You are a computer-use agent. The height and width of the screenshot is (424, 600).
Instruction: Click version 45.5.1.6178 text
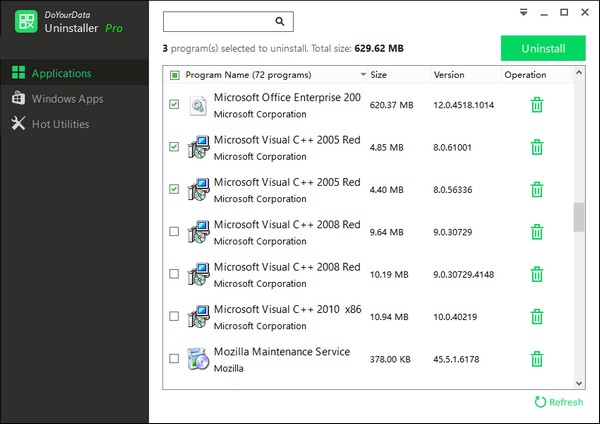click(456, 359)
